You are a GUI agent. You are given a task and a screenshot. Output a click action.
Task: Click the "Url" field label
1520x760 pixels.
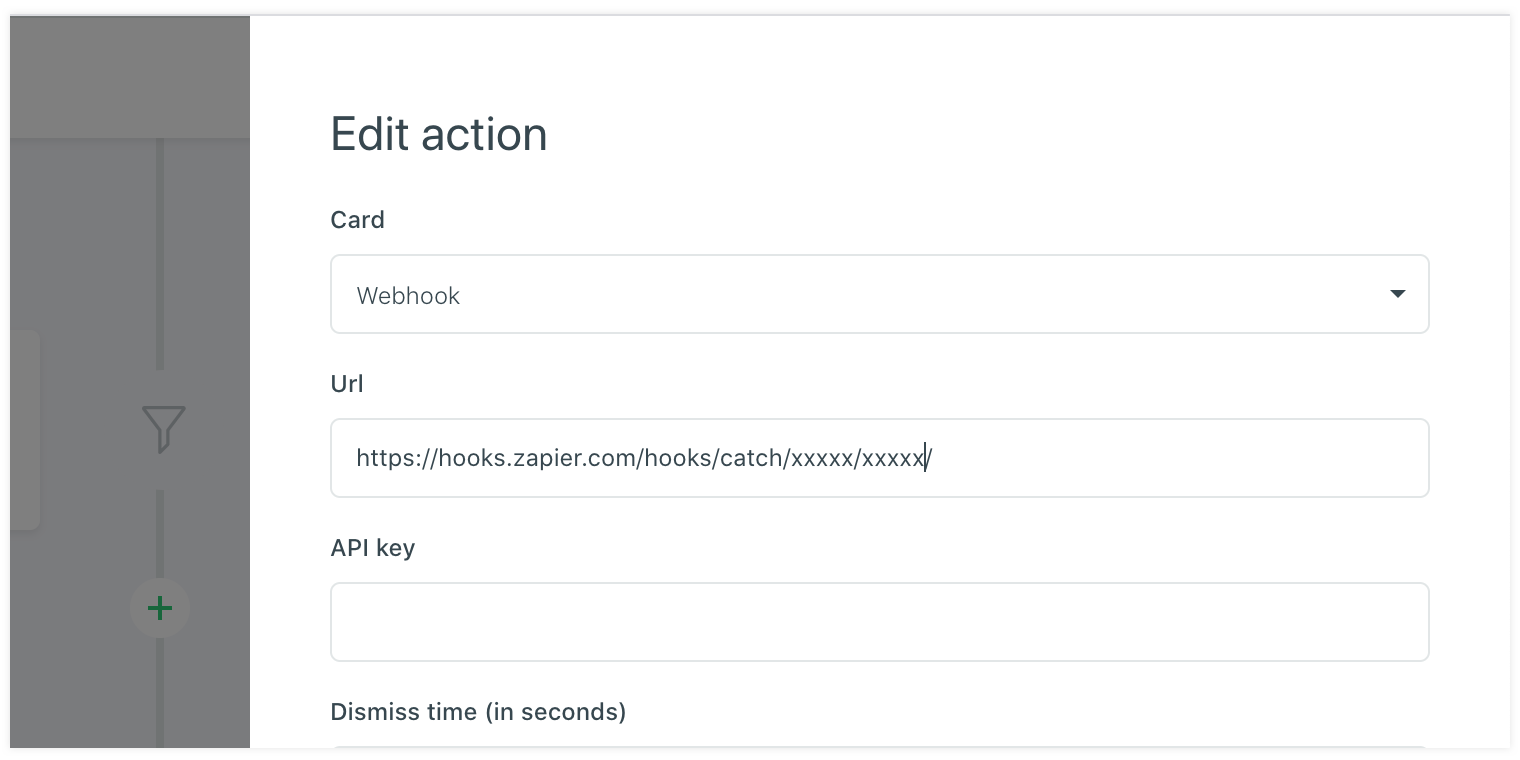coord(347,384)
